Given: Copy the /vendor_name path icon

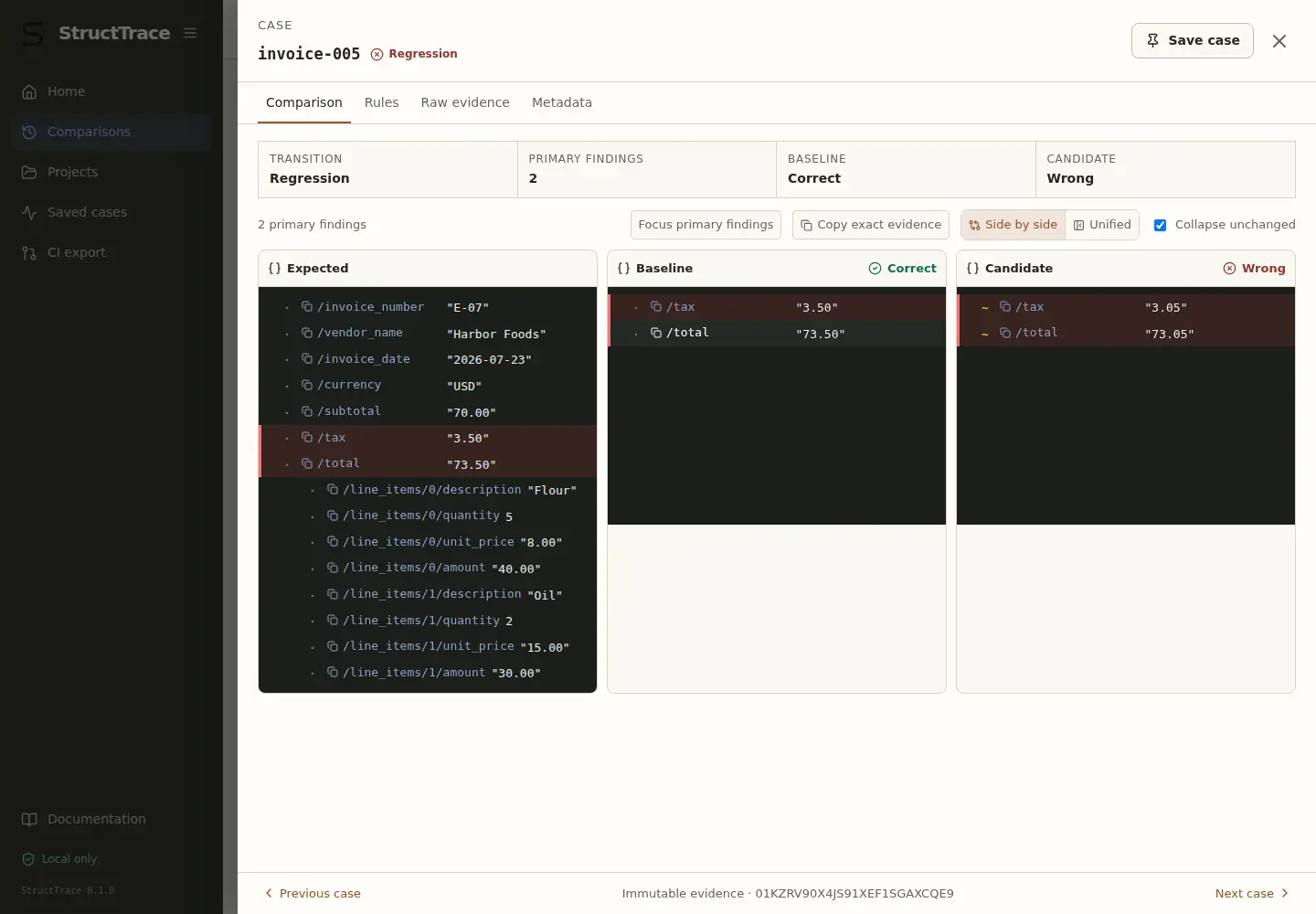Looking at the screenshot, I should (x=307, y=333).
